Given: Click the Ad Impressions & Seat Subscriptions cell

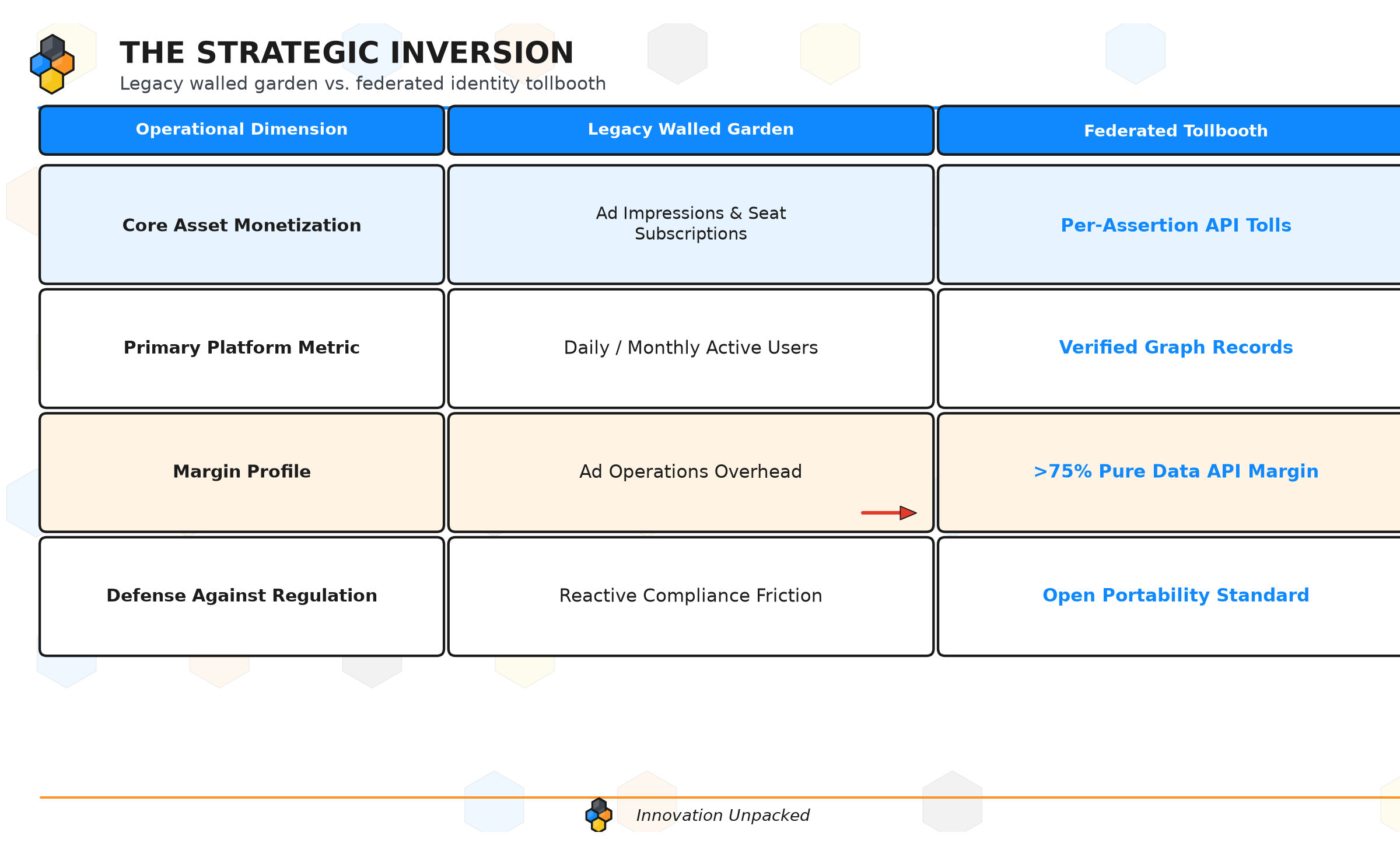Looking at the screenshot, I should coord(691,225).
